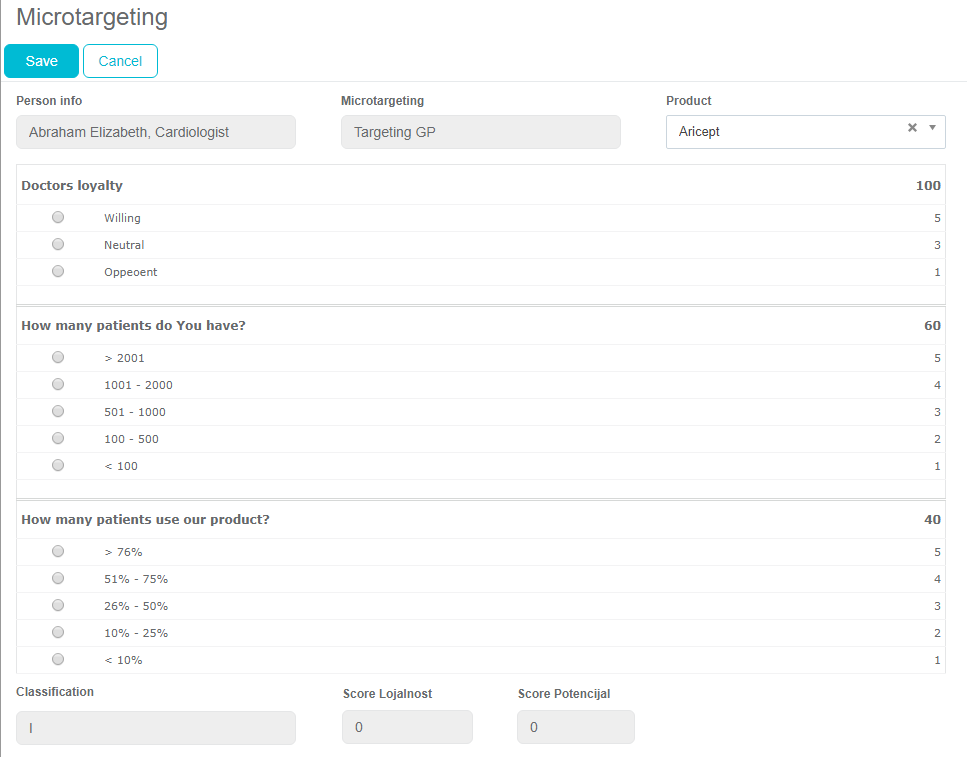Click the Save button
Viewport: 967px width, 757px height.
[x=41, y=61]
